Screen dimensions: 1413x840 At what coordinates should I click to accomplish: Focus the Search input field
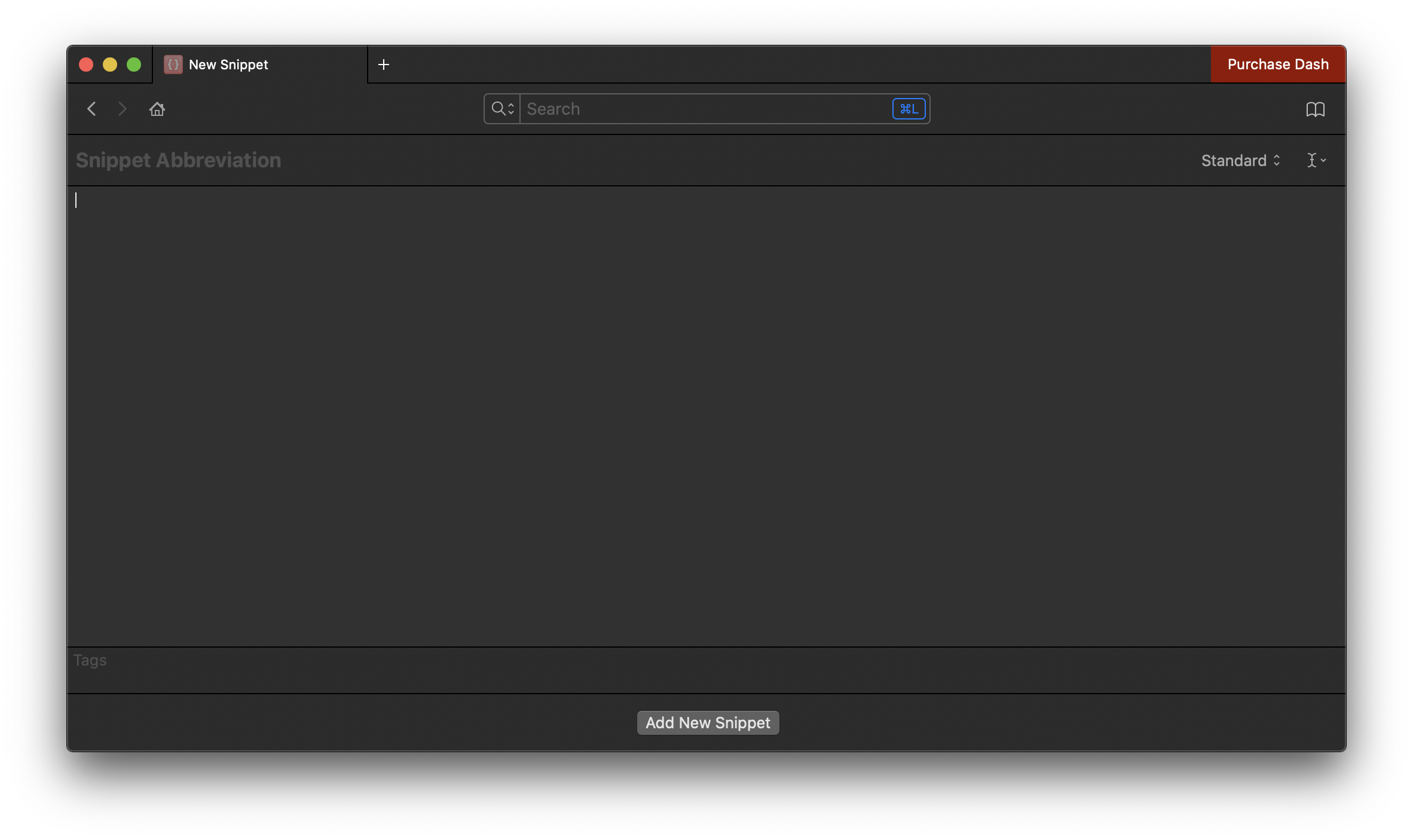coord(705,109)
